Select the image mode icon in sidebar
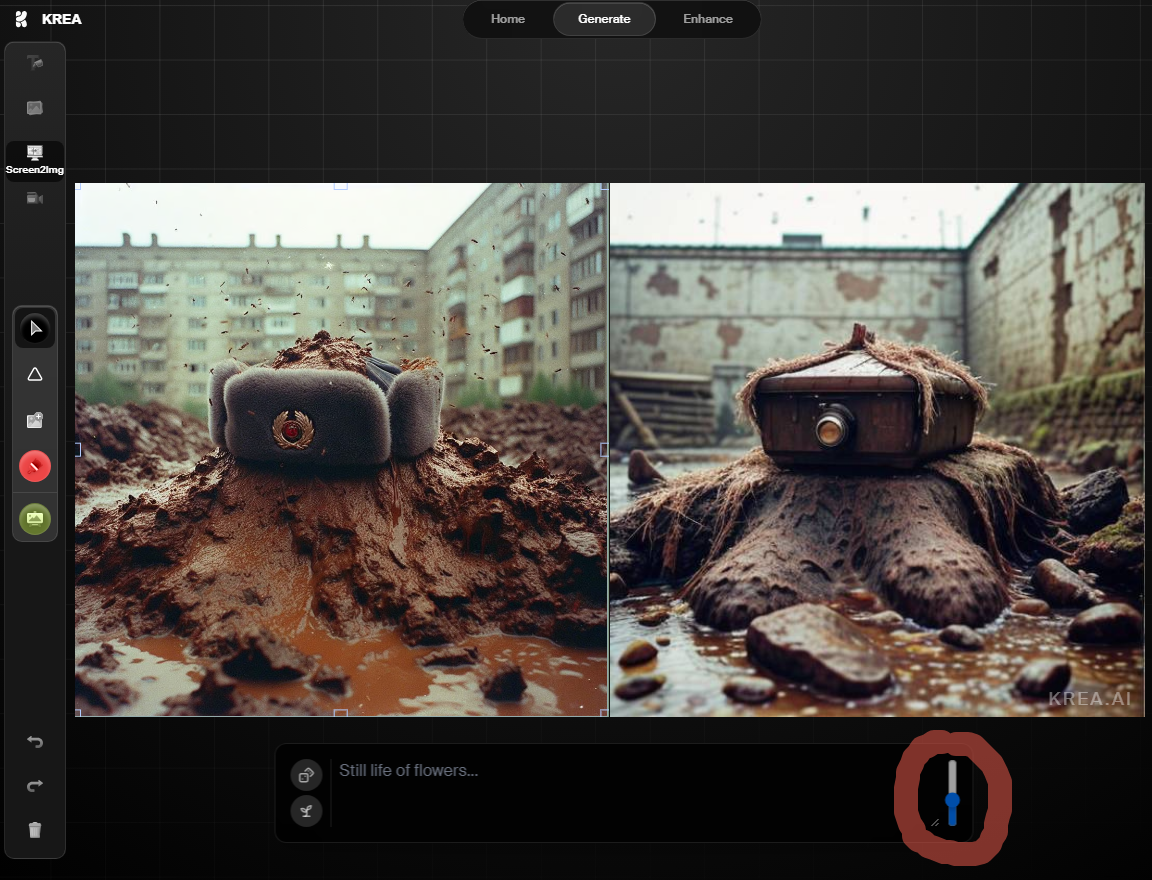This screenshot has height=880, width=1152. [35, 108]
